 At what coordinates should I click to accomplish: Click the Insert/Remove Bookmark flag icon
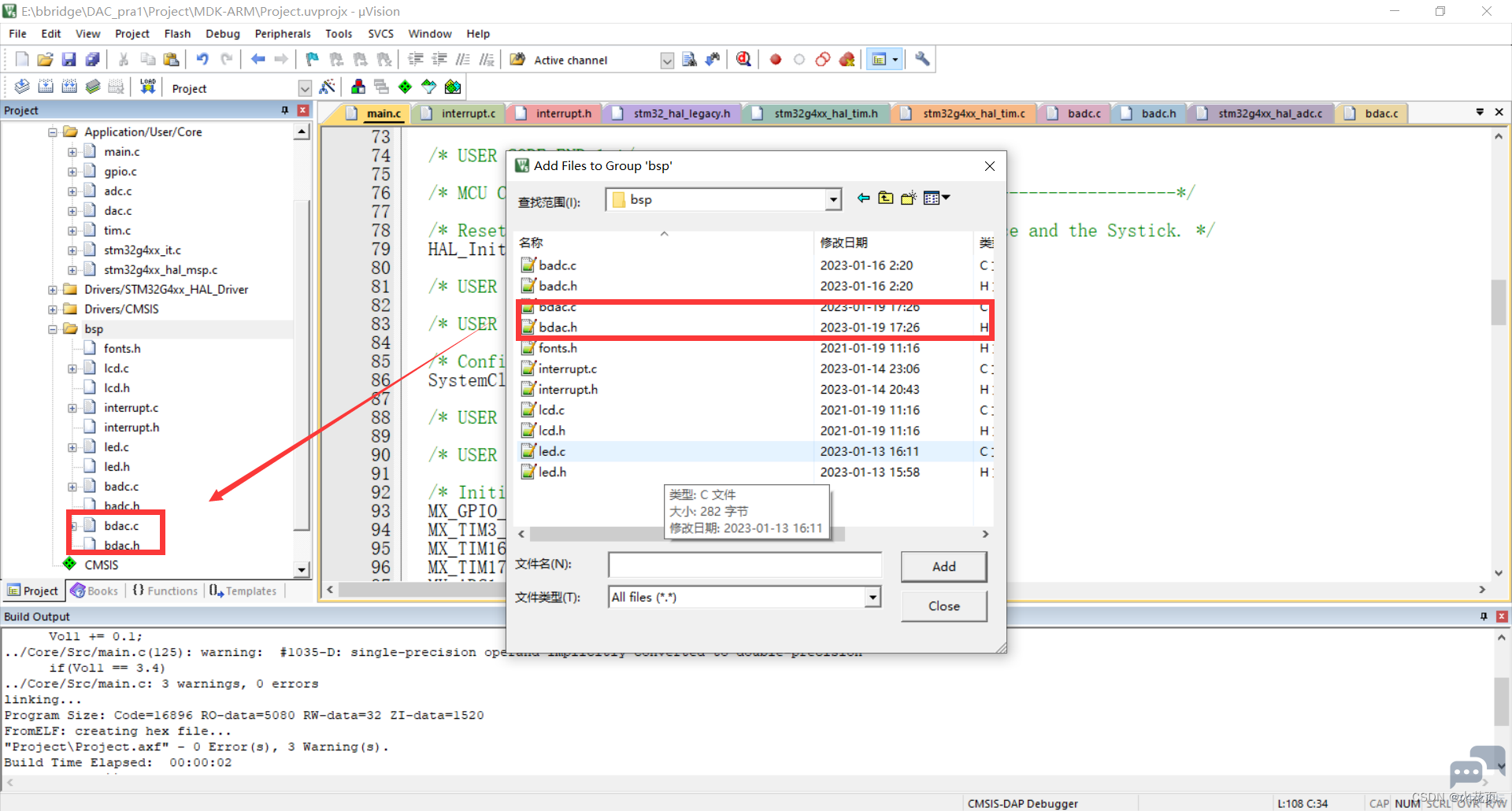313,60
